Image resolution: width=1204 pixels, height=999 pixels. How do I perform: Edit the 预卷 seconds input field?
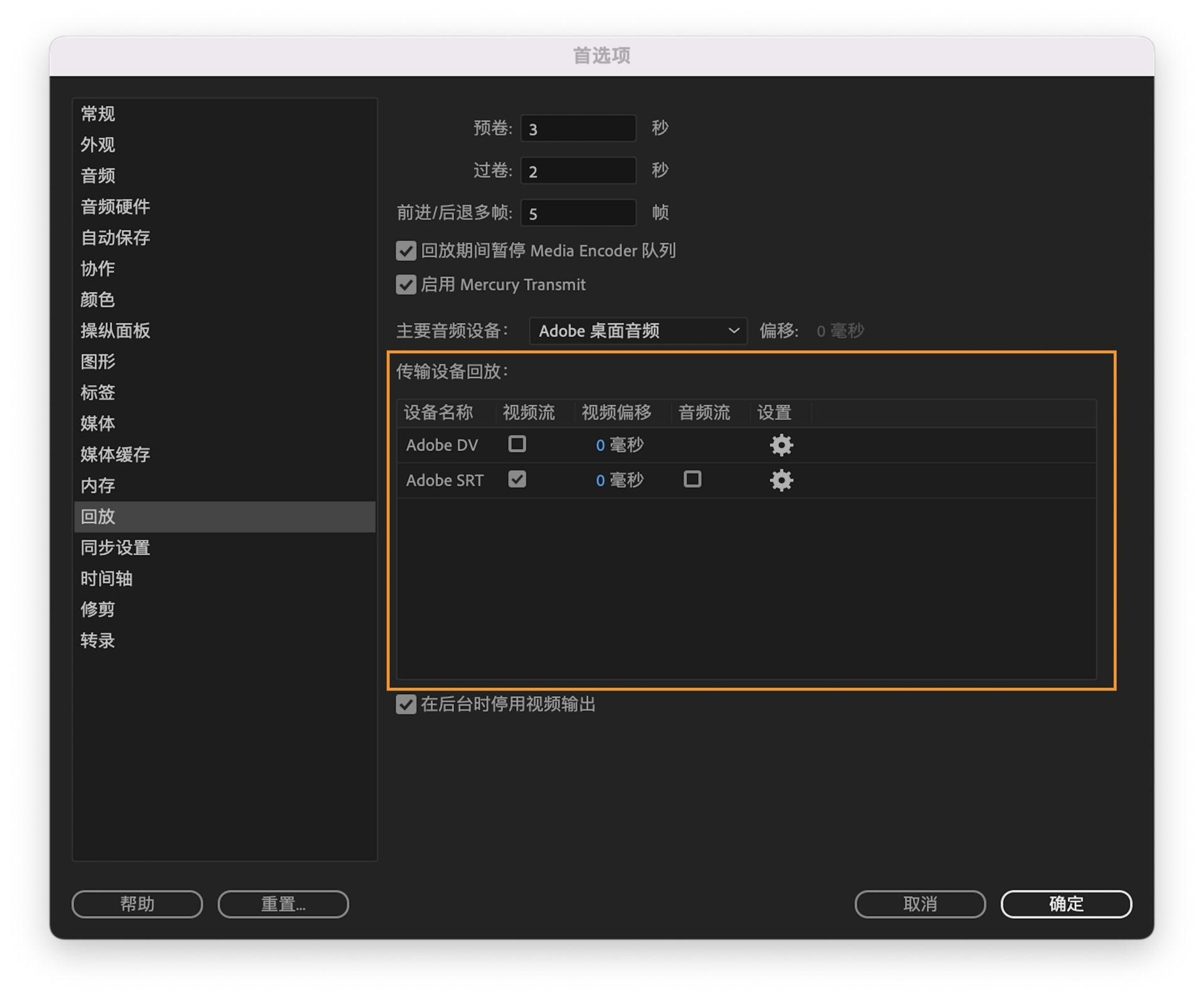577,128
